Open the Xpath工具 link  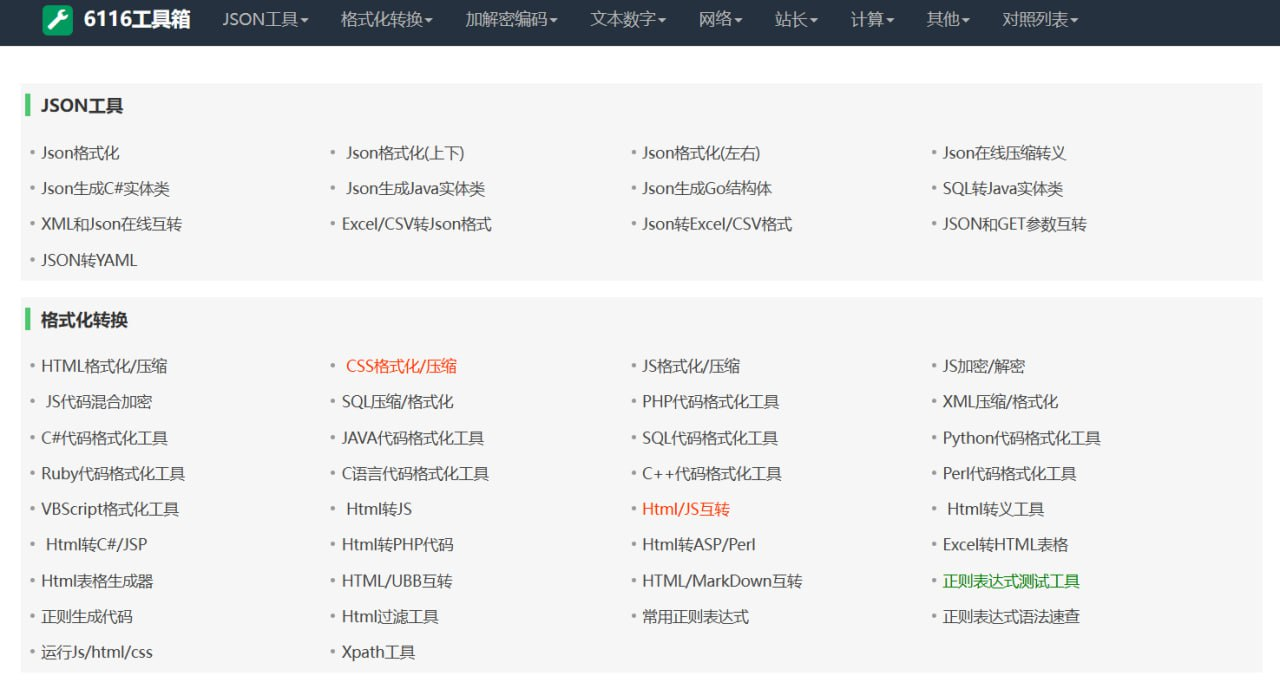[x=378, y=652]
